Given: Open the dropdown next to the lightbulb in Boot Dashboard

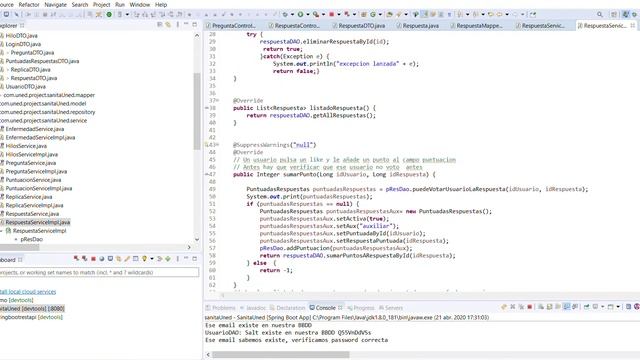Looking at the screenshot, I should click(152, 259).
